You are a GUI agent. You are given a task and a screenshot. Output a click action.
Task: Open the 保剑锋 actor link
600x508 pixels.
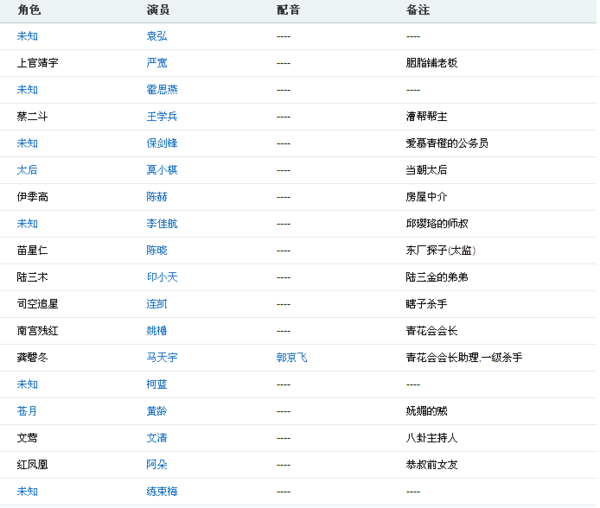tap(162, 143)
